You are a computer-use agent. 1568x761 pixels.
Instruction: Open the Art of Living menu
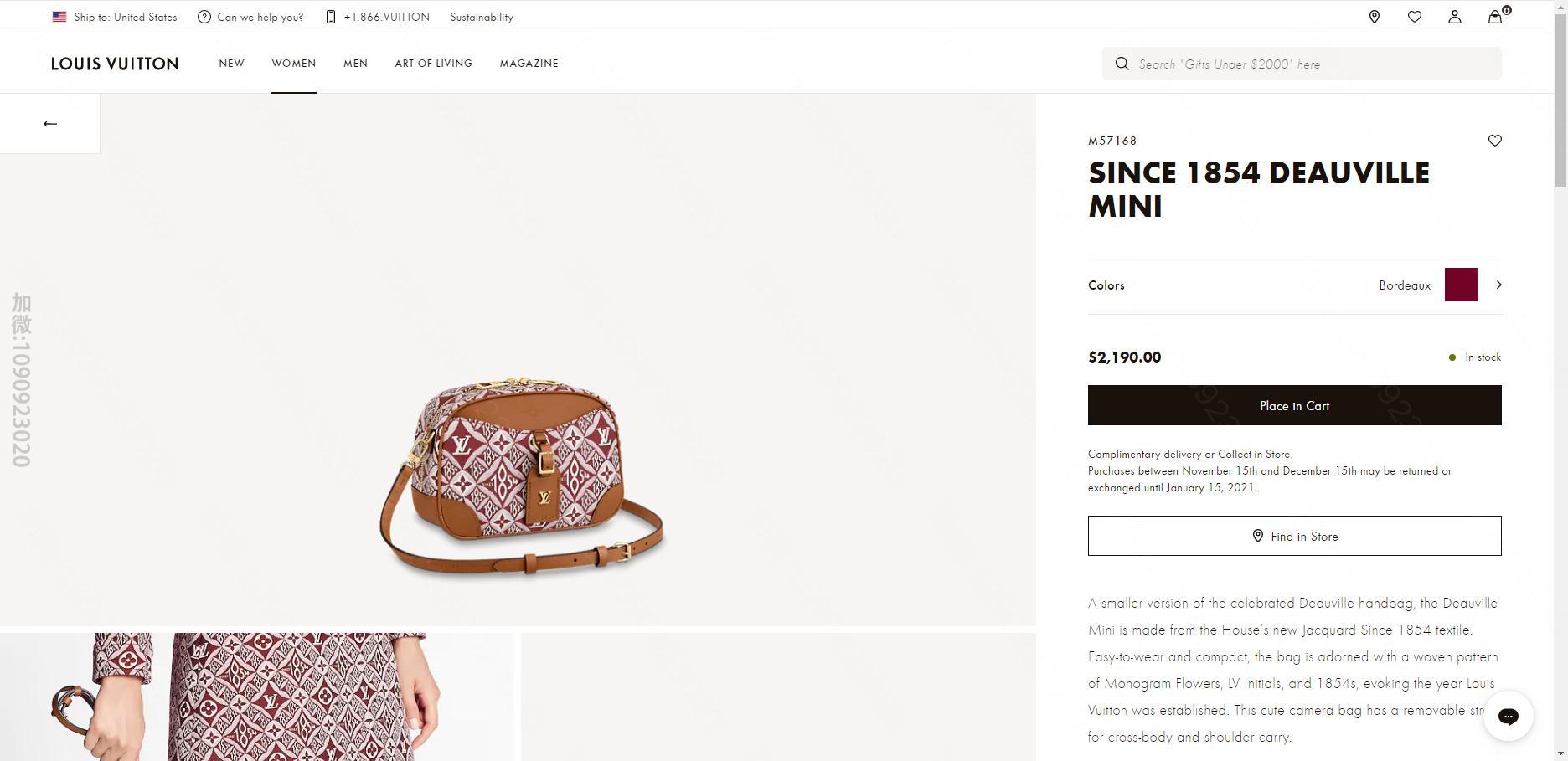click(x=433, y=64)
